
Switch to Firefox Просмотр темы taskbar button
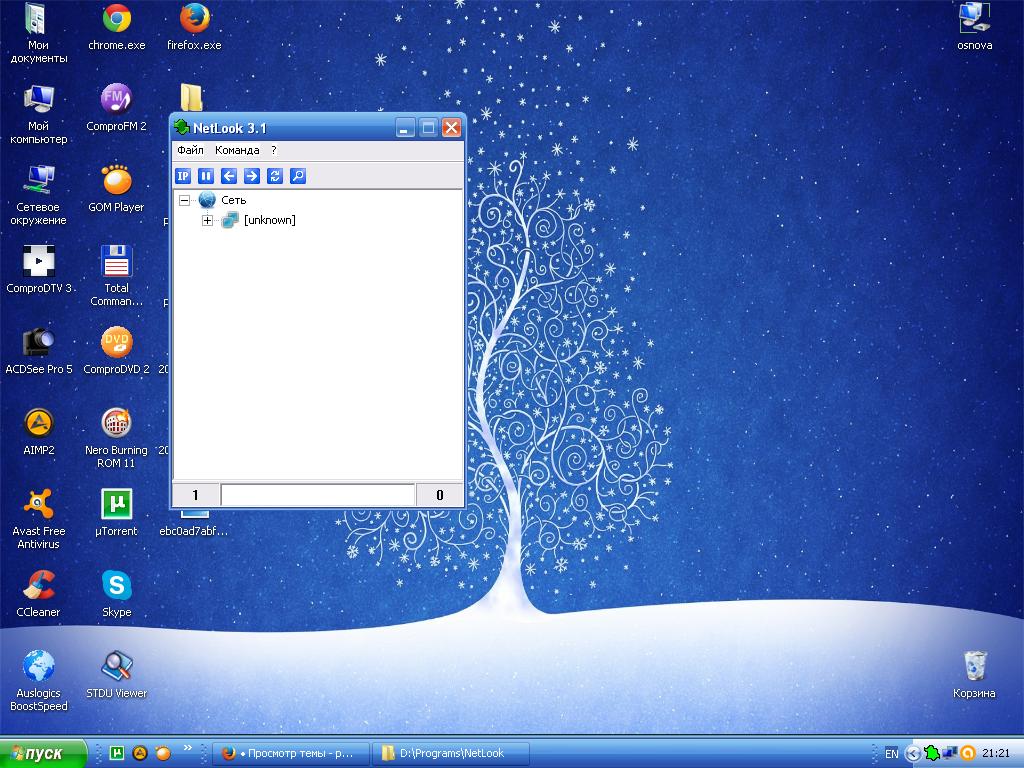pos(290,753)
